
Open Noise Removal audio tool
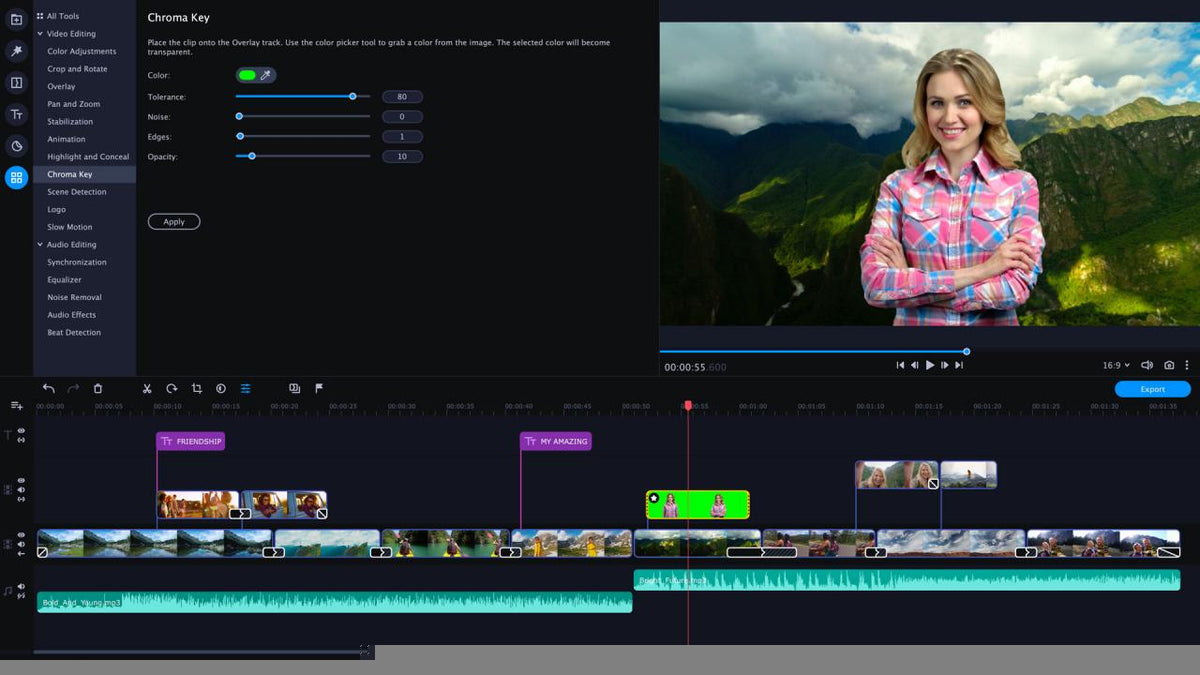(75, 297)
